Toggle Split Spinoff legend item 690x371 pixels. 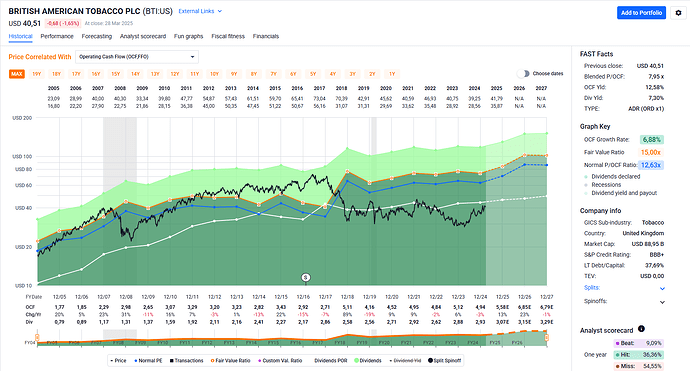click(x=444, y=360)
